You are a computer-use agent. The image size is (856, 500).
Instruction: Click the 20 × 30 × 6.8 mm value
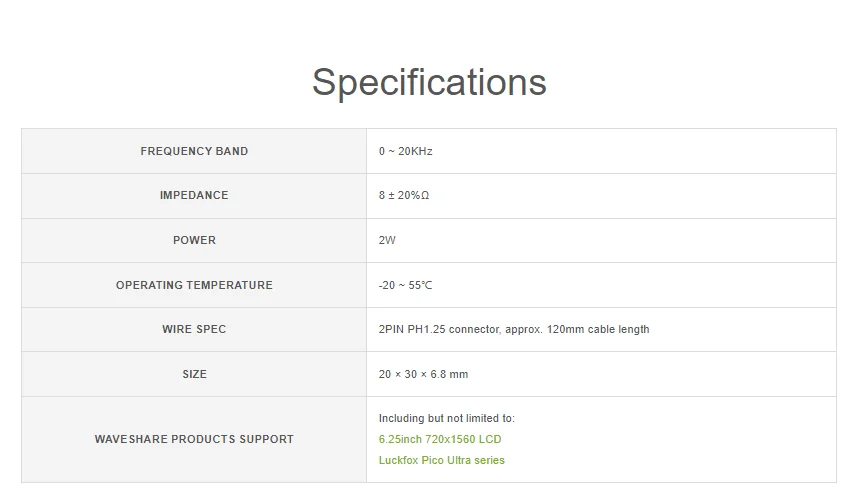coord(423,374)
